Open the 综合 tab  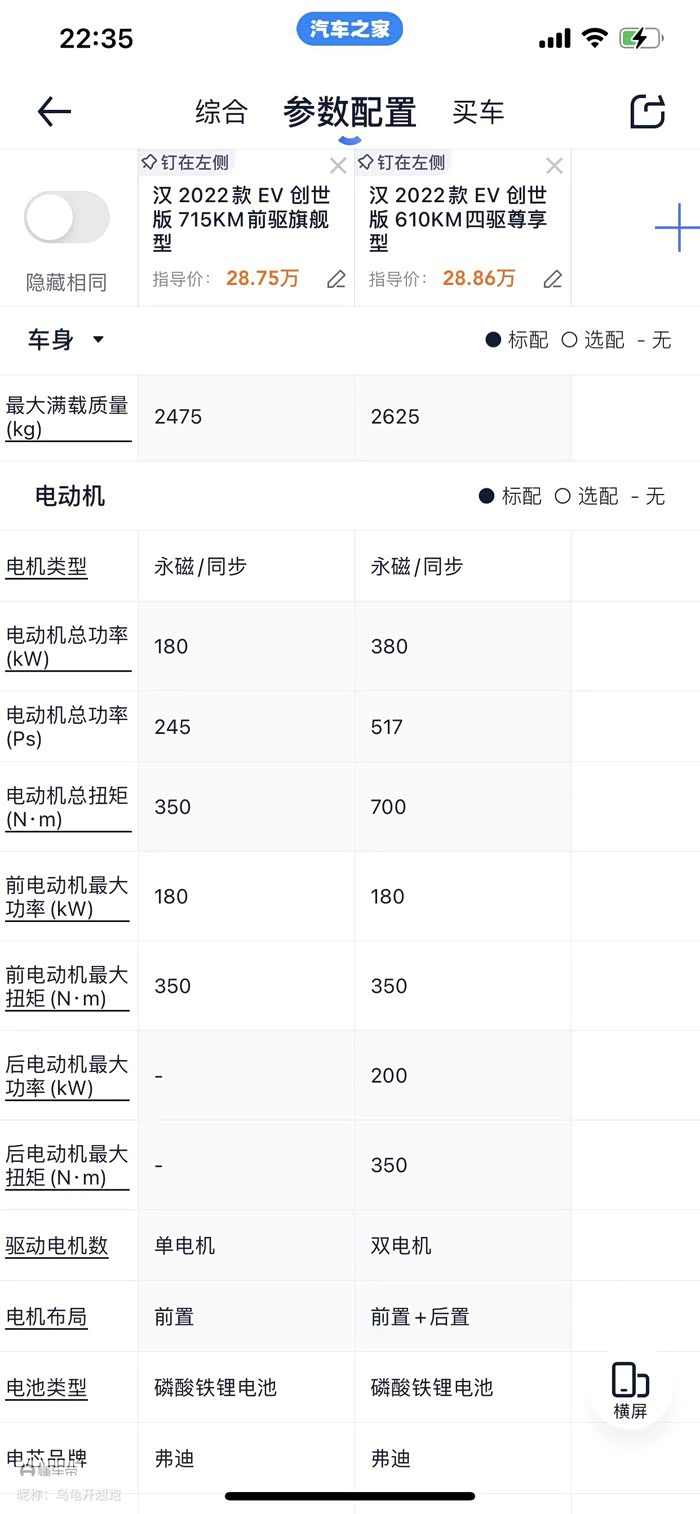pyautogui.click(x=221, y=111)
